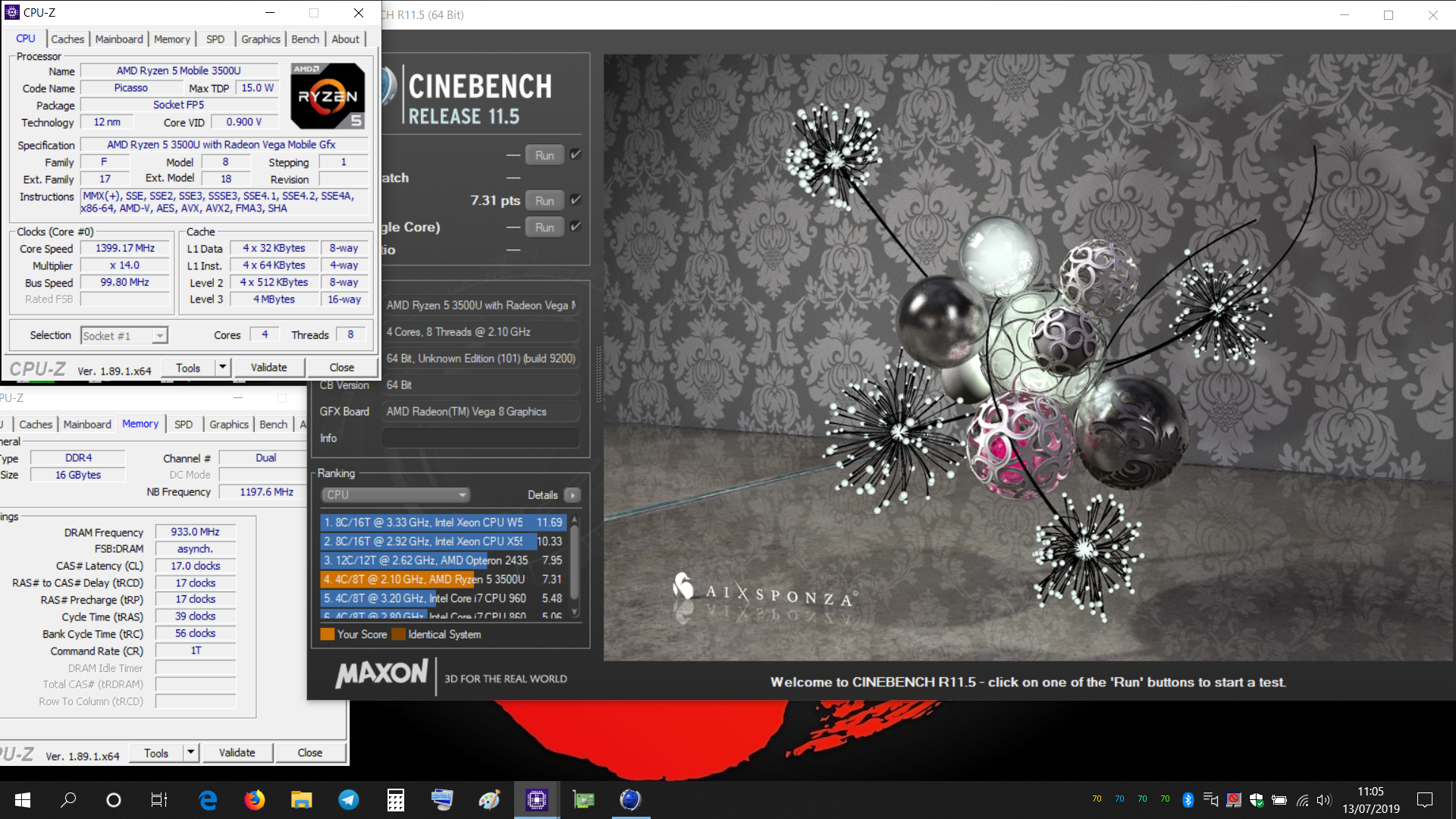
Task: Run the CPU test showing 7.31 pts
Action: (x=544, y=201)
